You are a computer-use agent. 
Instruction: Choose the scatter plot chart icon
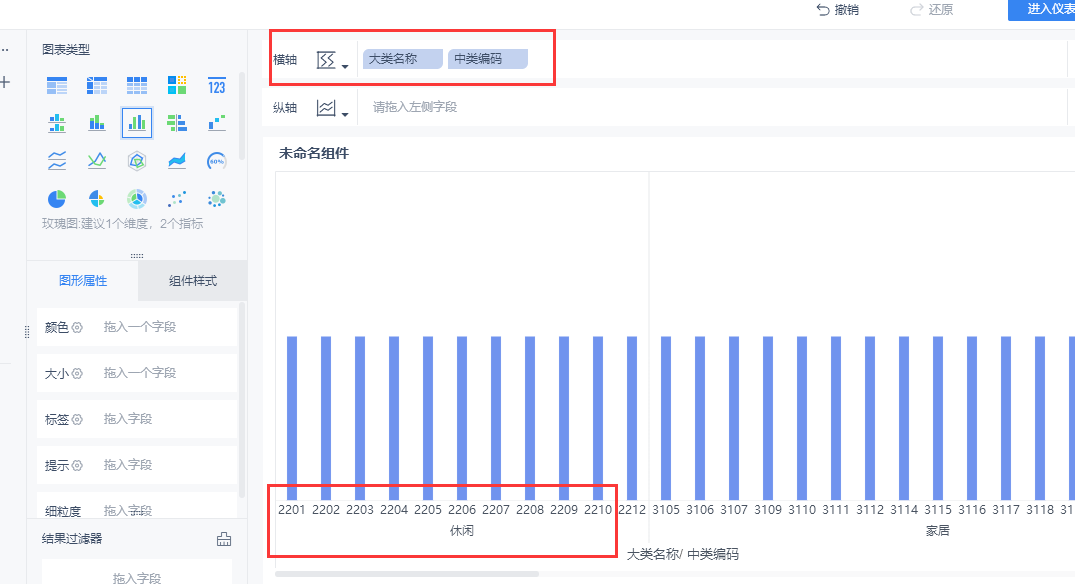(177, 199)
